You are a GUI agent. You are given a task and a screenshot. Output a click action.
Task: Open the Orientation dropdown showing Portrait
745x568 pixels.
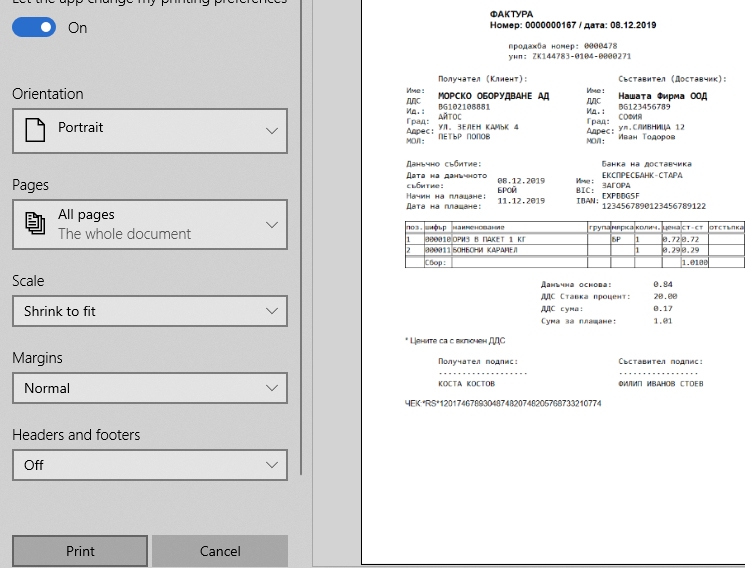(x=150, y=131)
